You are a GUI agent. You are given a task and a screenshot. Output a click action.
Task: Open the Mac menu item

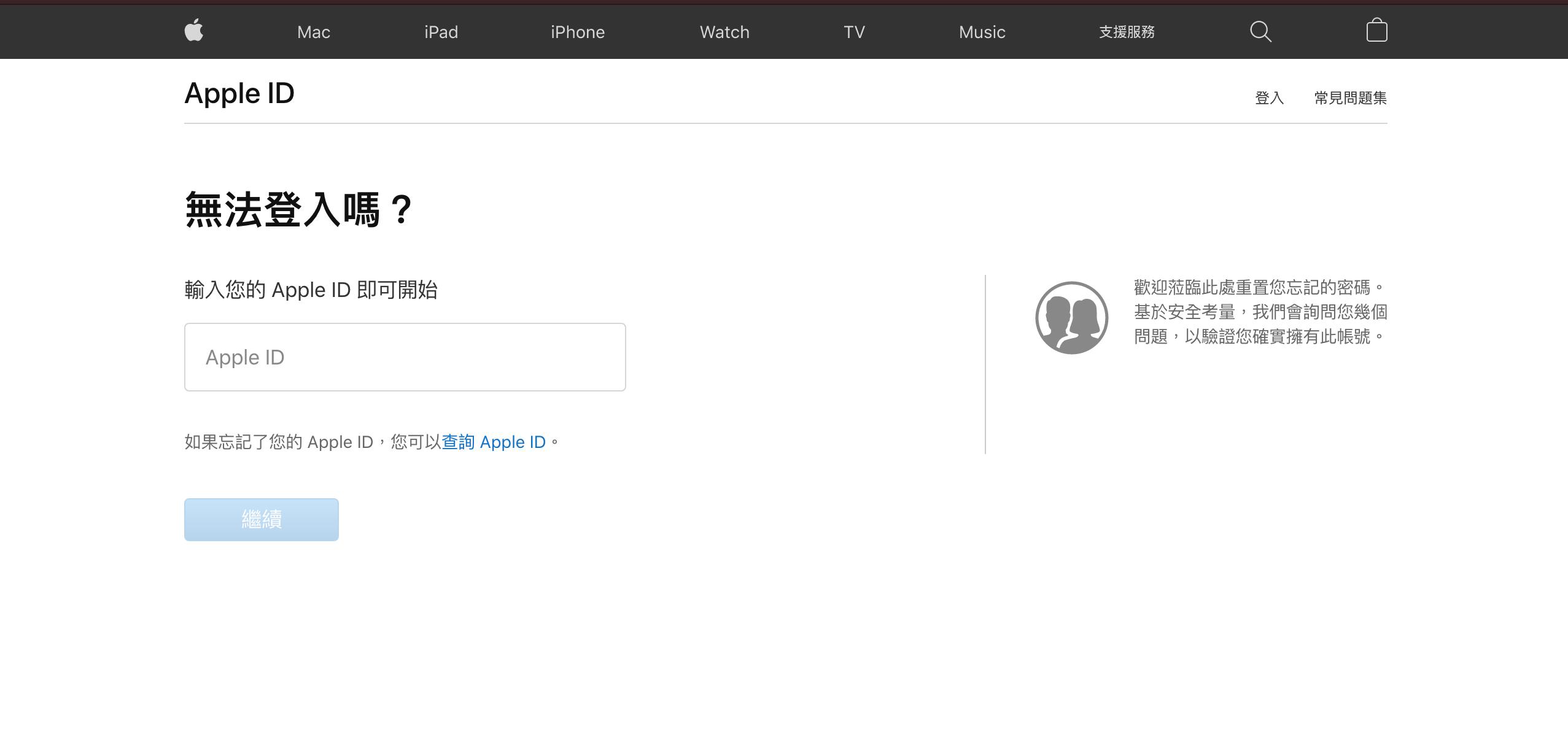click(x=314, y=32)
